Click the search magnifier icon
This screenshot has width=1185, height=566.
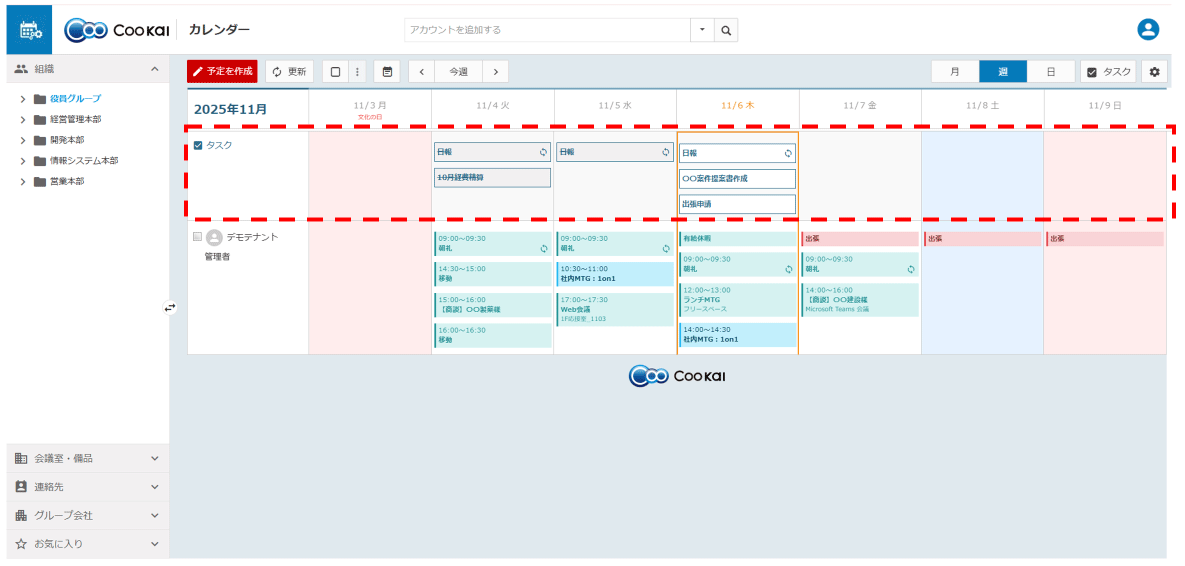727,30
